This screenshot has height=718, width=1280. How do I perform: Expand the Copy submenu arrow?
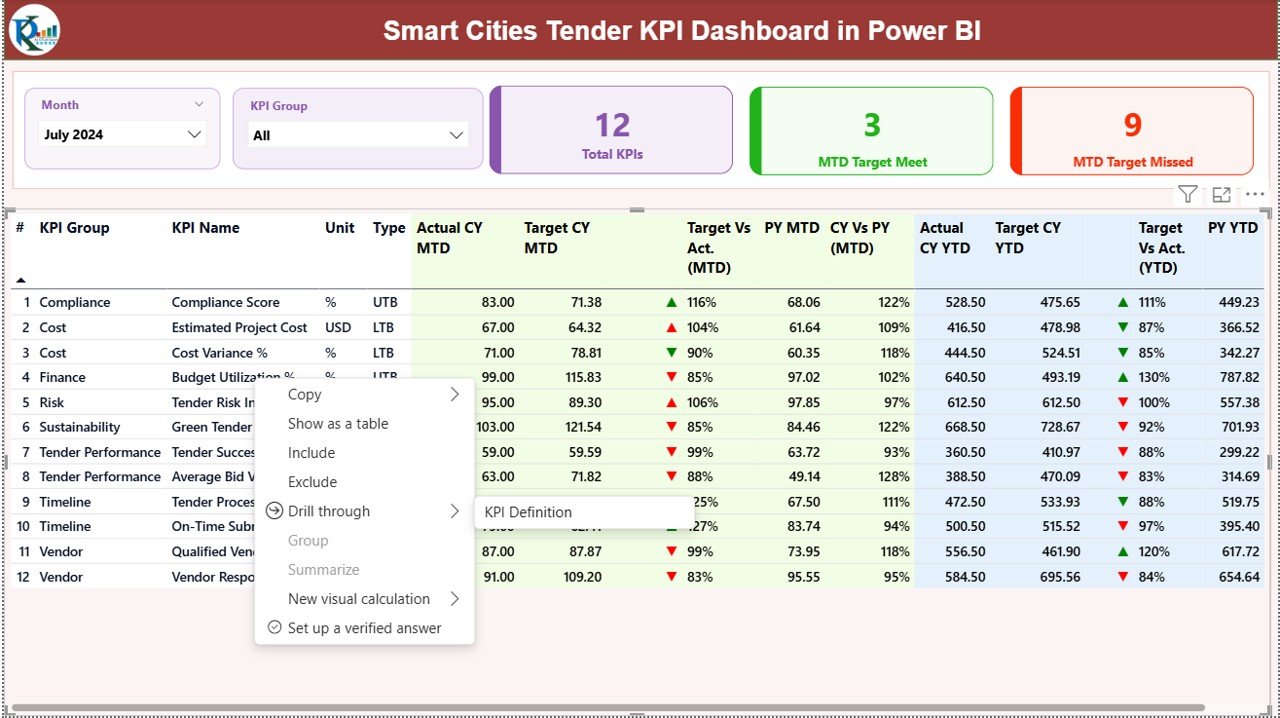(454, 395)
